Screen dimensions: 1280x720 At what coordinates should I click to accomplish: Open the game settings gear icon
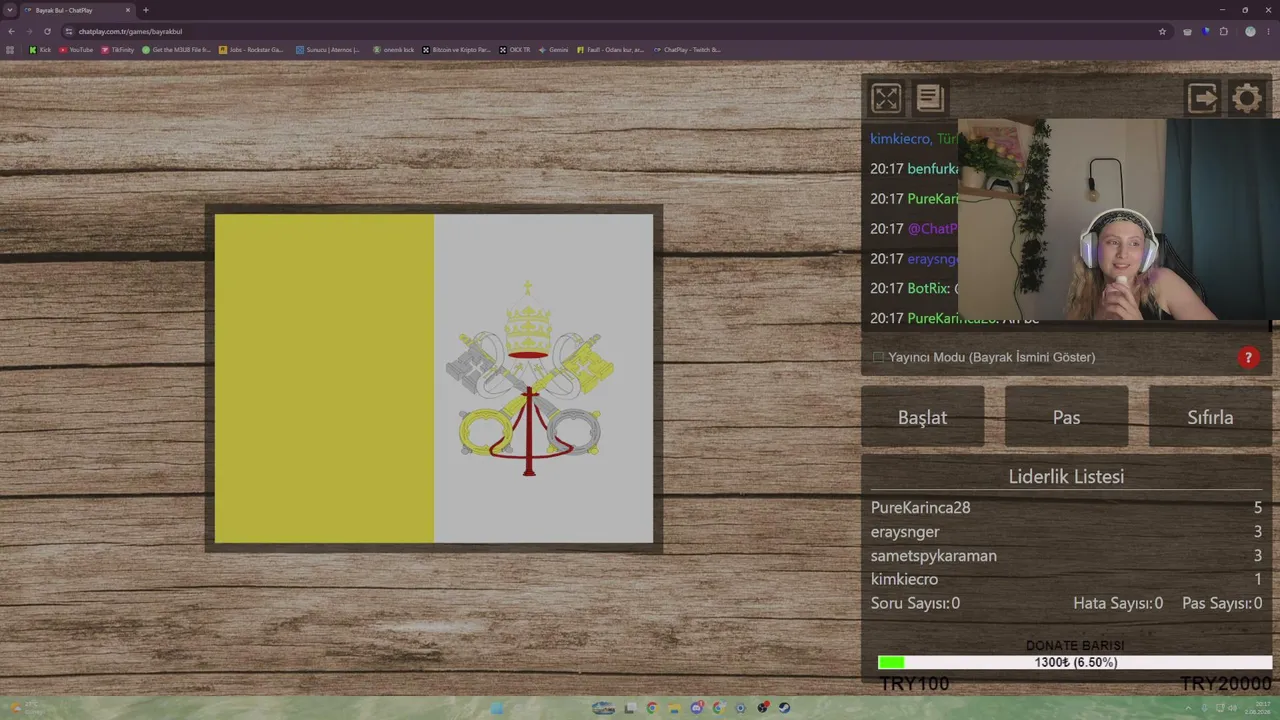click(1247, 98)
